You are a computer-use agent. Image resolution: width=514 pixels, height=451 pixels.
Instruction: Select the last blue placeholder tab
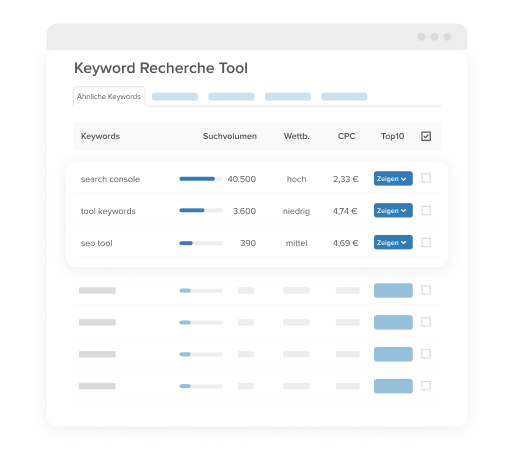344,97
